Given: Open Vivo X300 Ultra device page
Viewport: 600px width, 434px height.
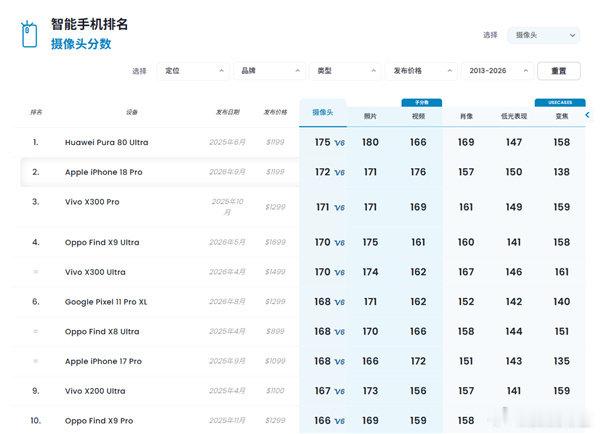Looking at the screenshot, I should (x=95, y=272).
